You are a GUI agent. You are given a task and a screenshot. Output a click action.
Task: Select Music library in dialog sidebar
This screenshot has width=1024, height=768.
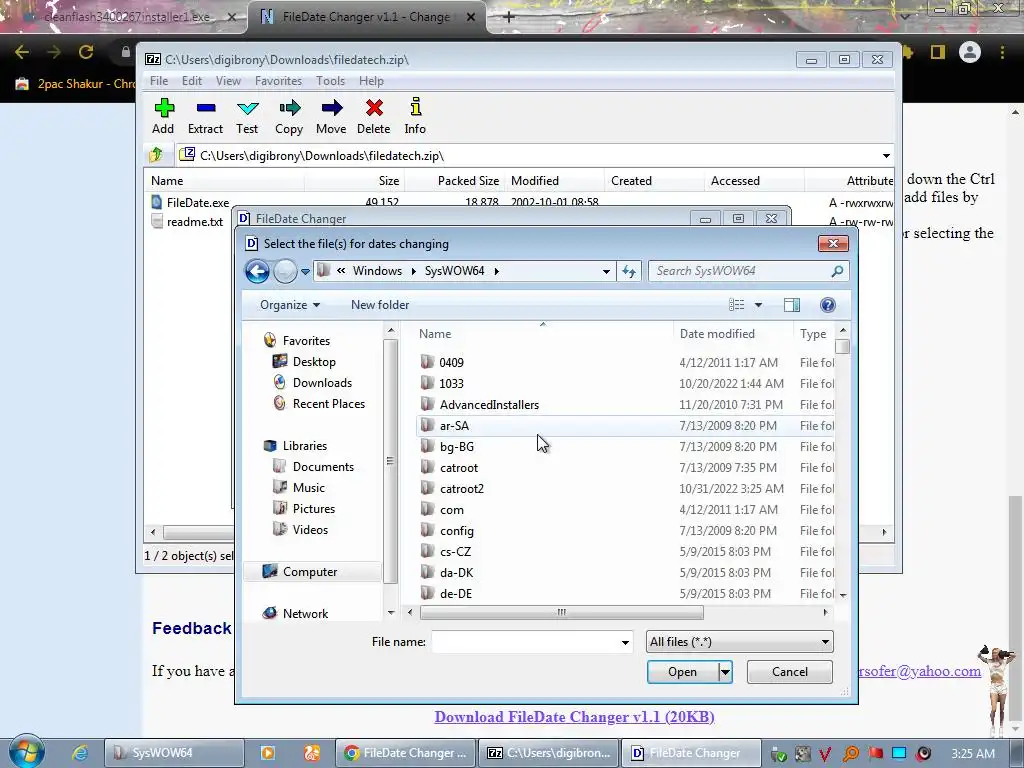pyautogui.click(x=308, y=488)
